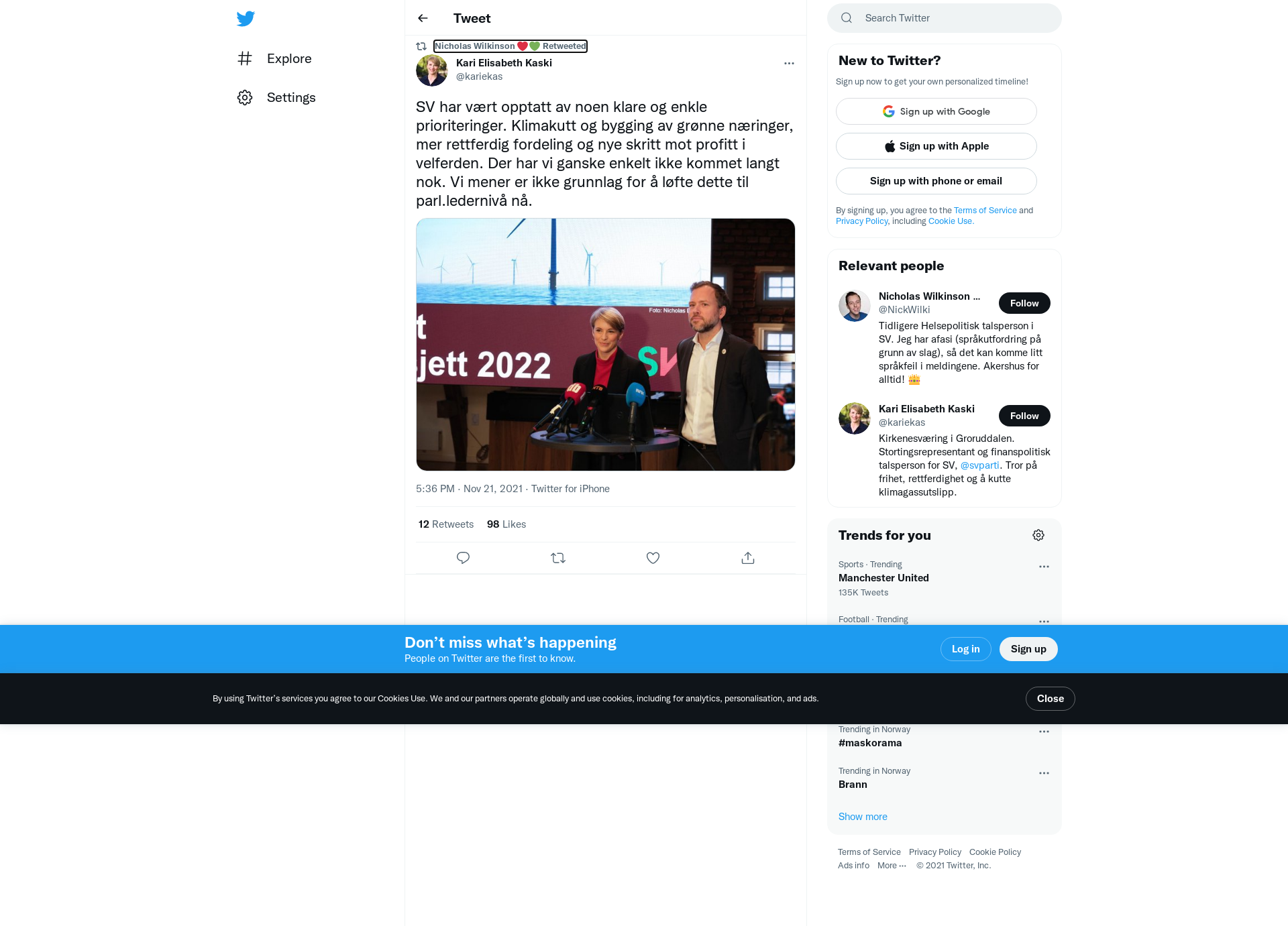
Task: Expand options for #maskorama trend
Action: click(x=1044, y=732)
